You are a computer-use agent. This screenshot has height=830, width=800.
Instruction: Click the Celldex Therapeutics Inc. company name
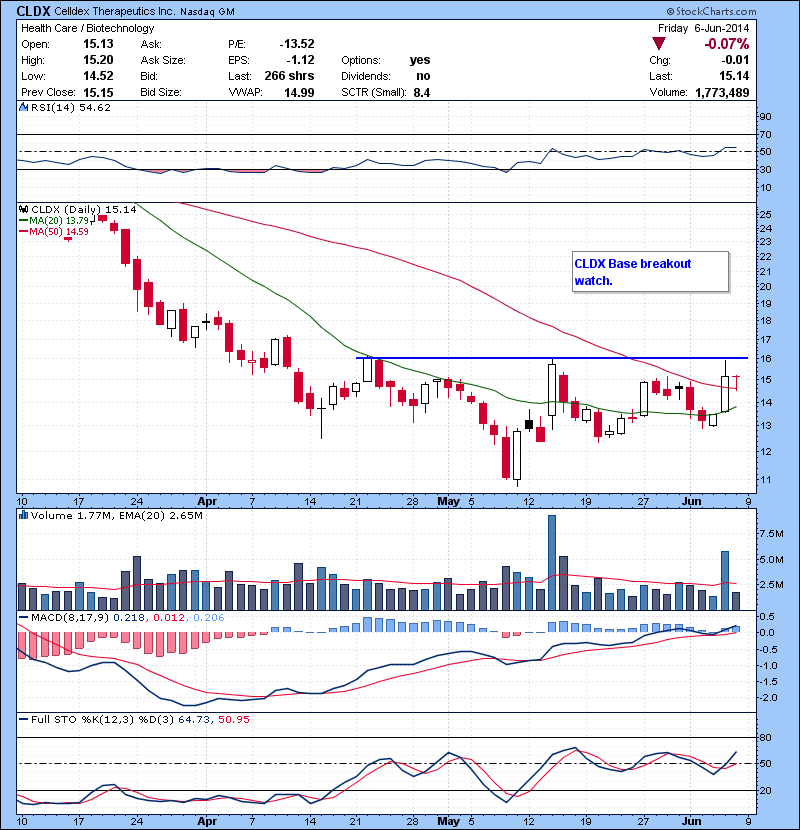coord(114,11)
